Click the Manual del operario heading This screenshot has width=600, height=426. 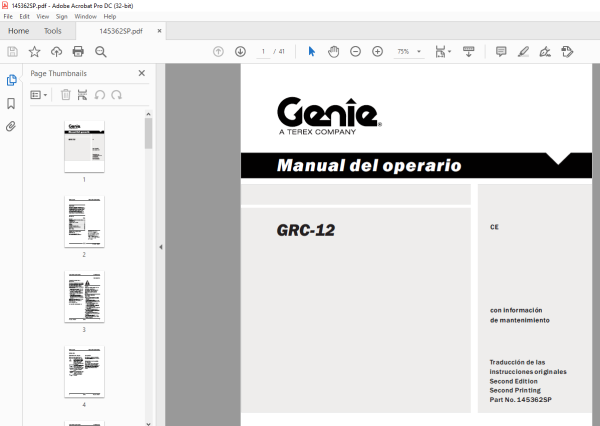(369, 165)
